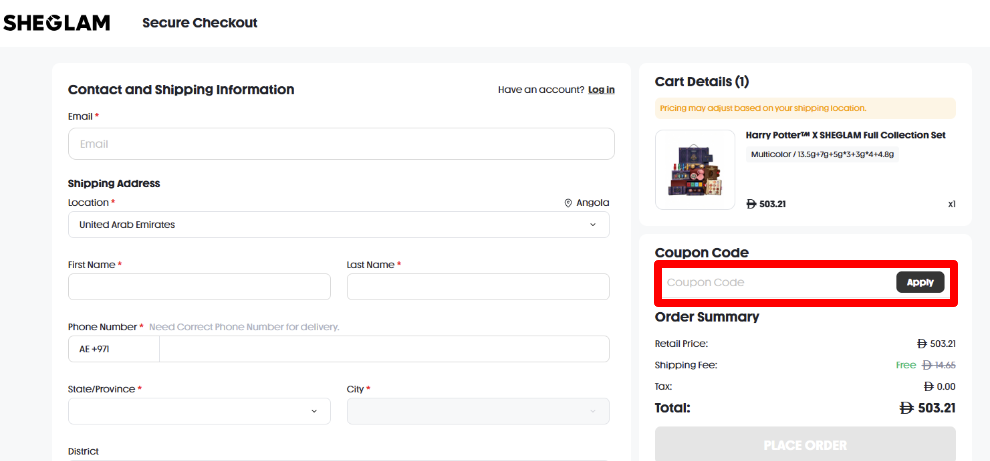990x461 pixels.
Task: Click the Total amount 503.21
Action: (x=927, y=408)
